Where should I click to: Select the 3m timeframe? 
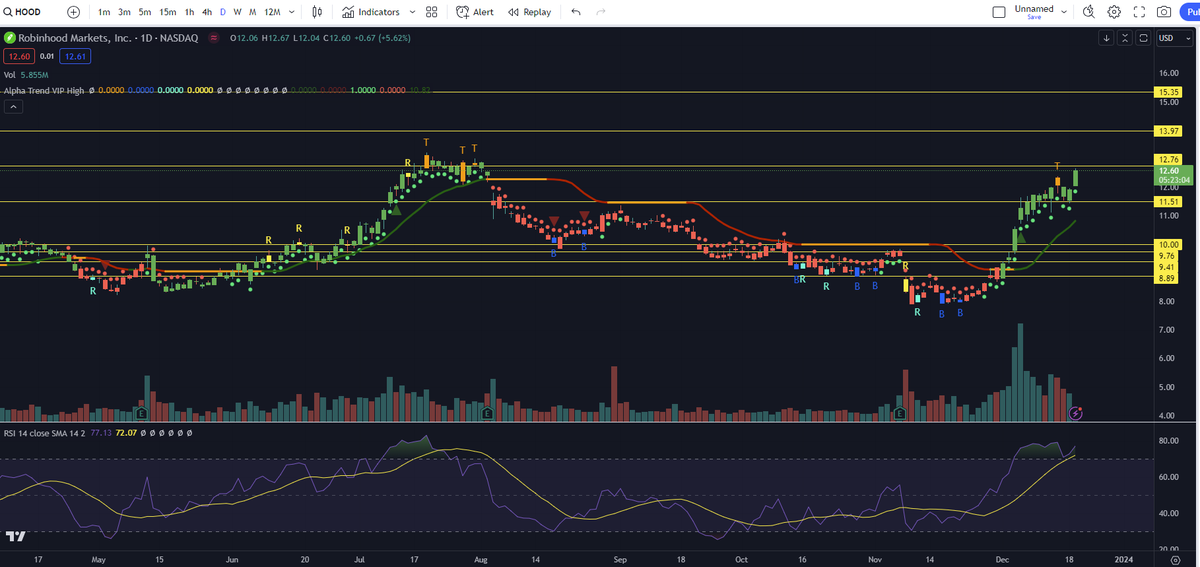pyautogui.click(x=124, y=12)
